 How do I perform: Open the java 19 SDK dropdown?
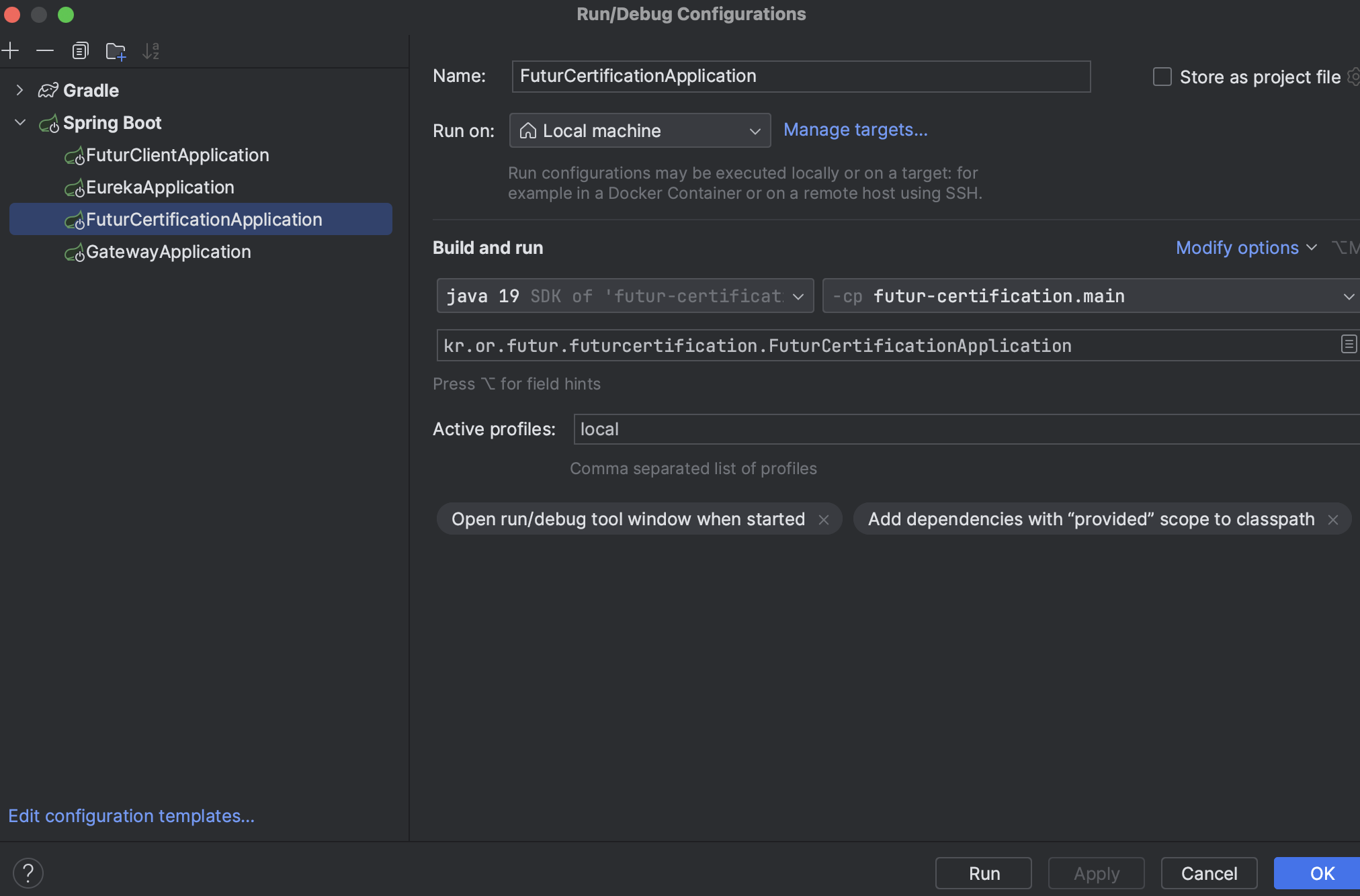point(625,296)
